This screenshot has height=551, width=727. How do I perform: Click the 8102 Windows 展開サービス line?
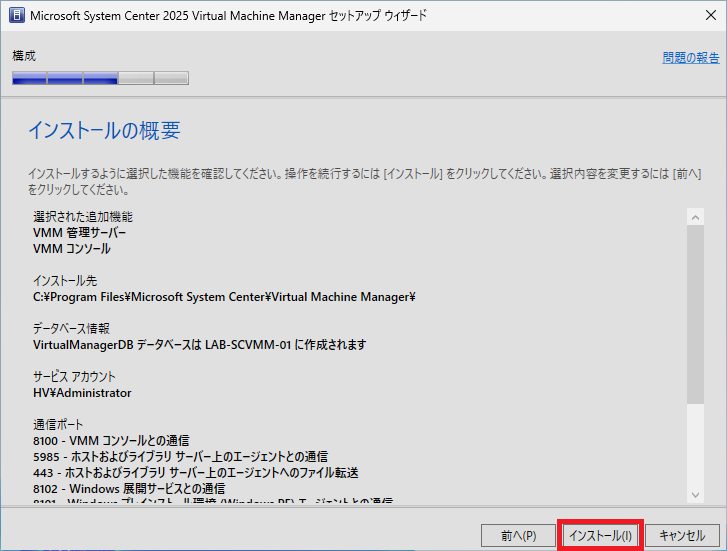pos(129,489)
